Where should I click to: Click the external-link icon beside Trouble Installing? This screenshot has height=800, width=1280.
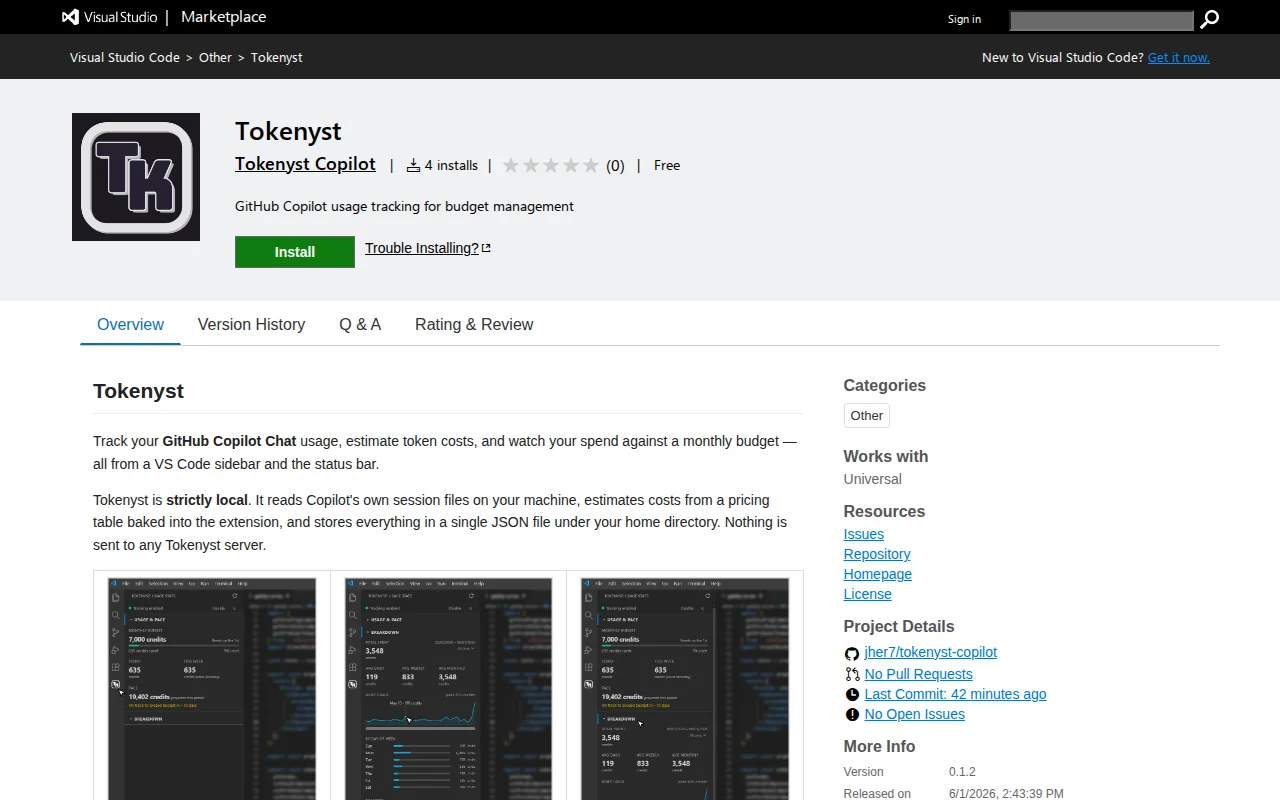pyautogui.click(x=486, y=248)
